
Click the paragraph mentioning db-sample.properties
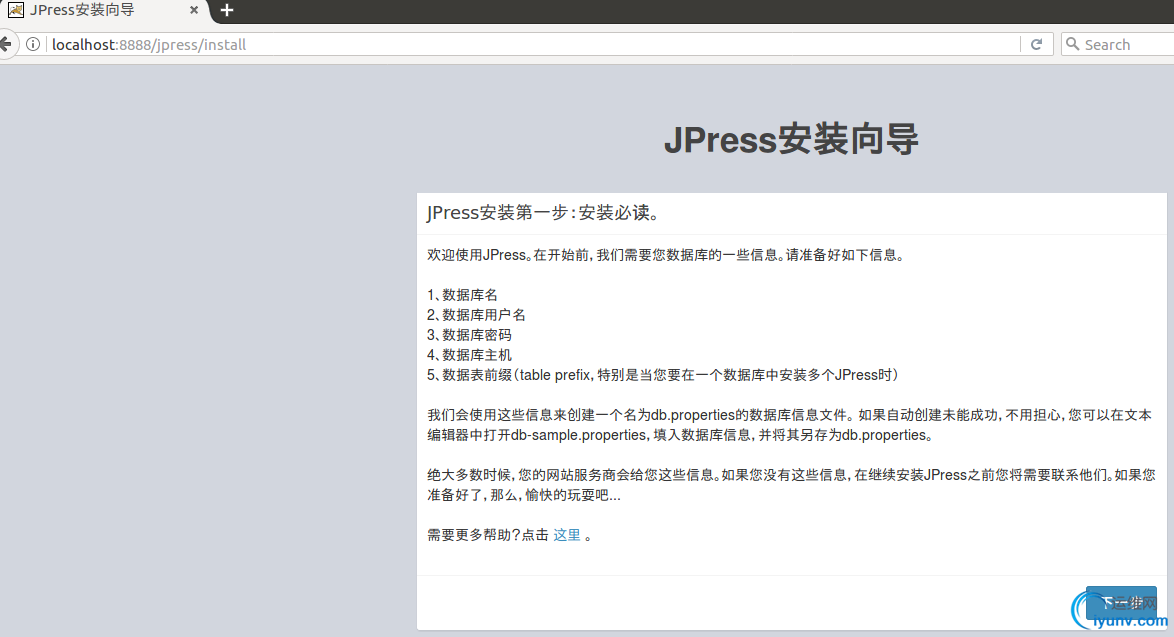tap(789, 425)
